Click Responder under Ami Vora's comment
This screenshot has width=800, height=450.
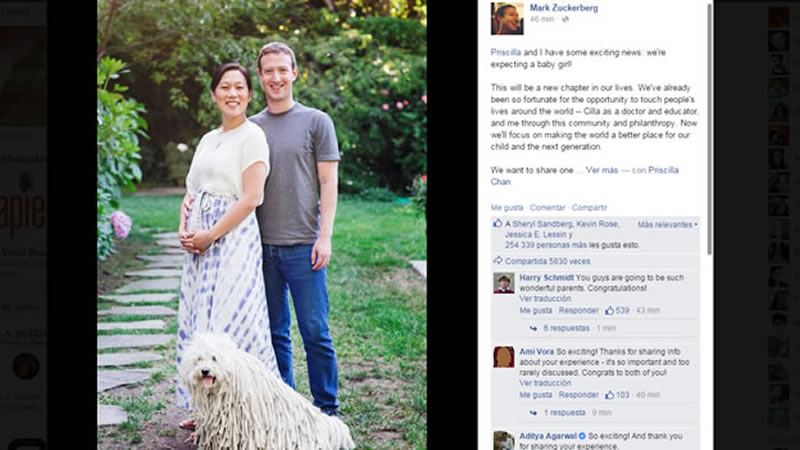pos(579,395)
